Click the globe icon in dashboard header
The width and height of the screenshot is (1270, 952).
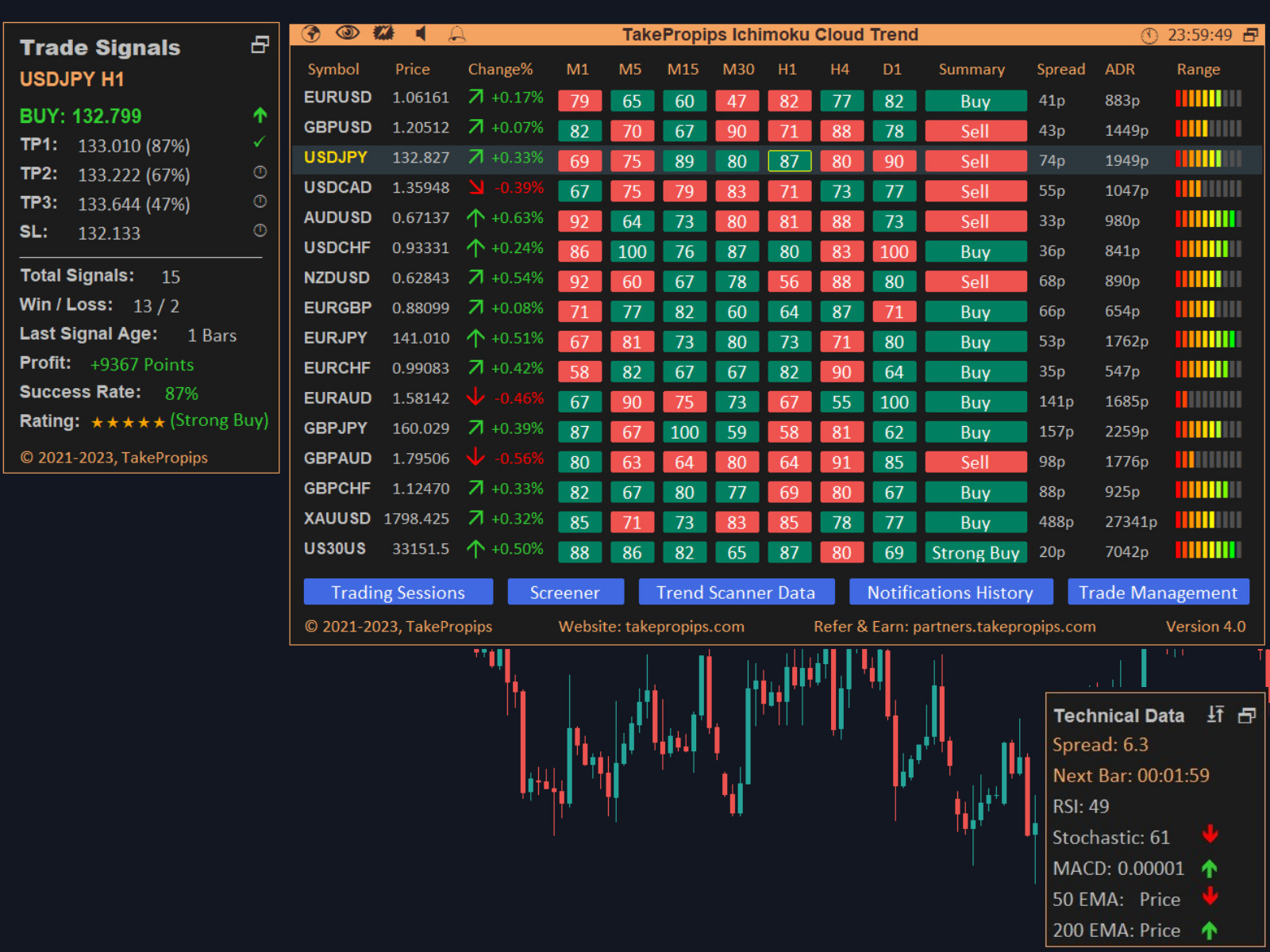pos(311,33)
